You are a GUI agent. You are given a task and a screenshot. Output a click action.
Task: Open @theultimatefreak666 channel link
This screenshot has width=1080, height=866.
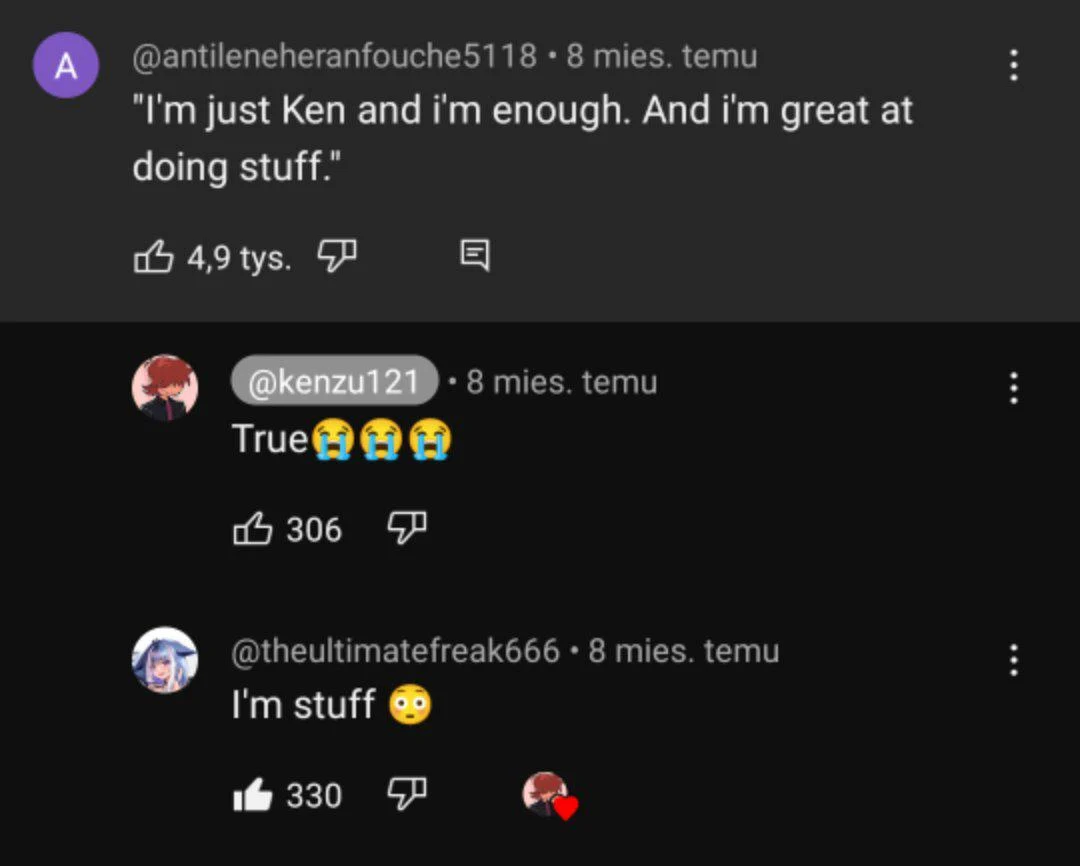pyautogui.click(x=396, y=651)
